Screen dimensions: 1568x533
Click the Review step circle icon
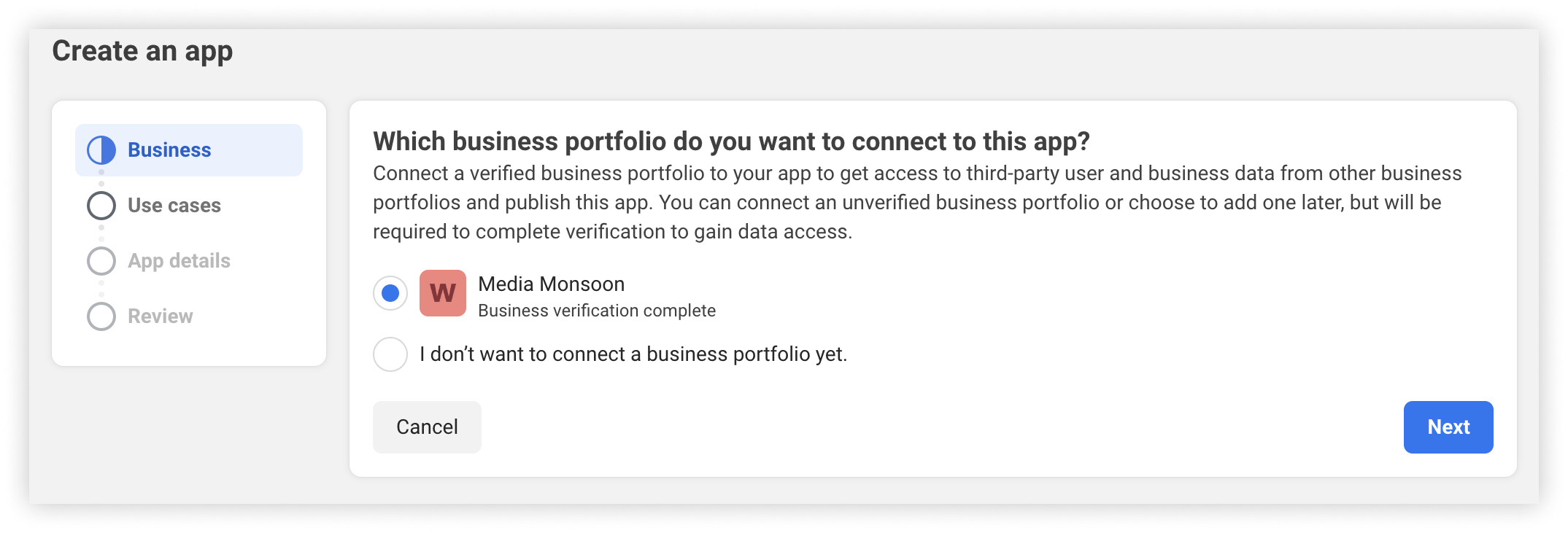101,316
